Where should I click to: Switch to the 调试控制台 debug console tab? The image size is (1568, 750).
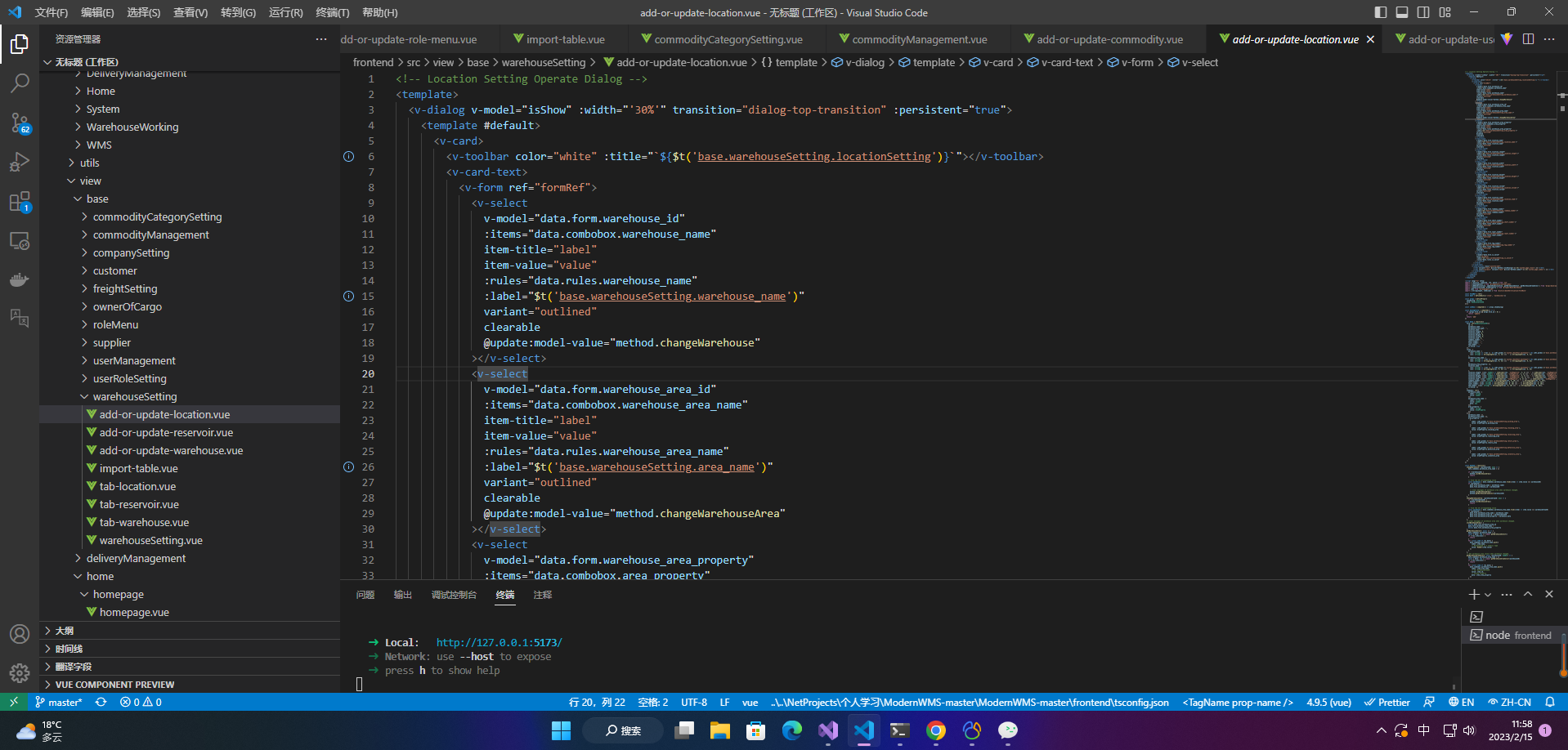pyautogui.click(x=454, y=595)
